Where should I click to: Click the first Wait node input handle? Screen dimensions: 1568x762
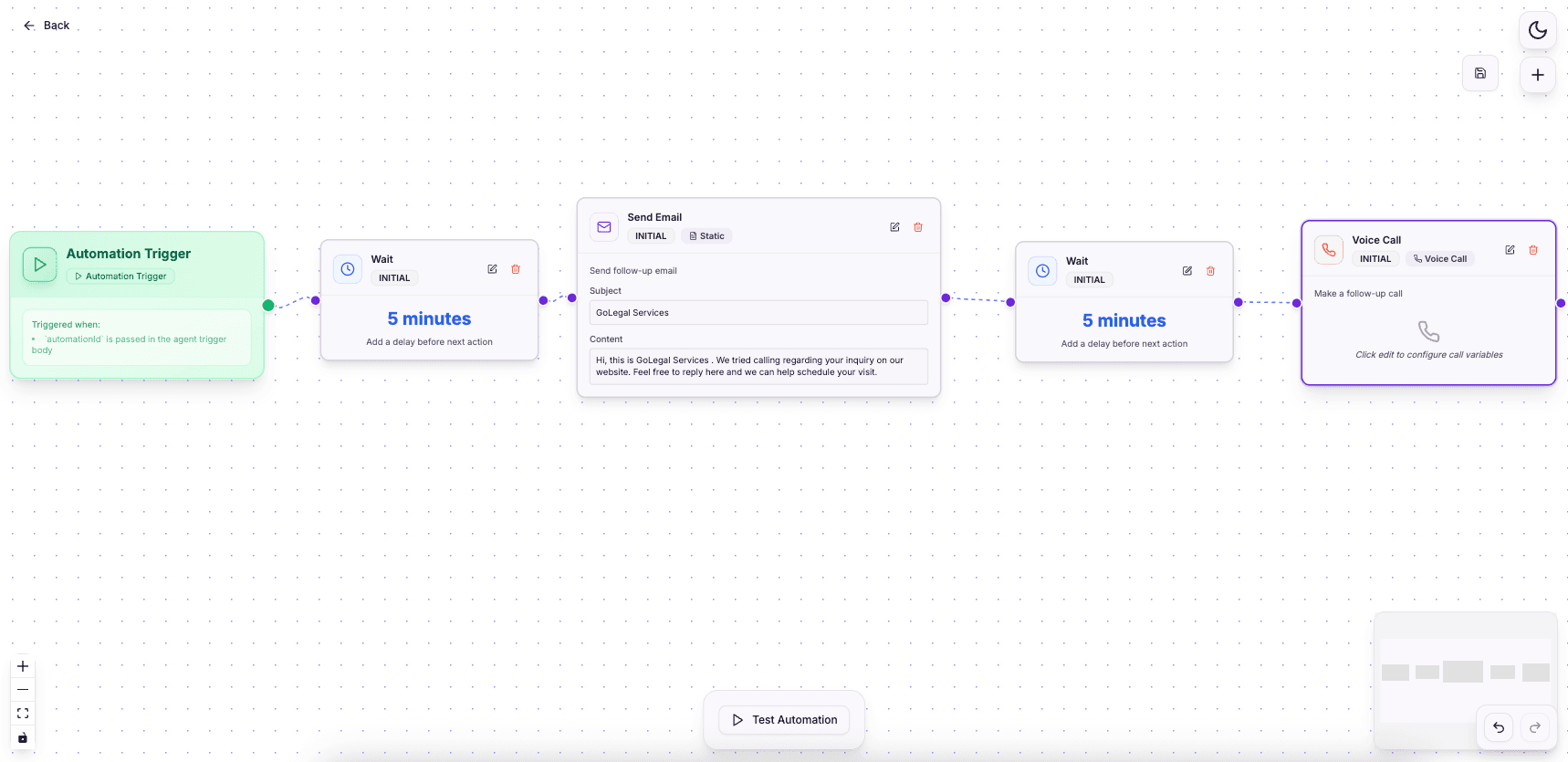(x=316, y=300)
